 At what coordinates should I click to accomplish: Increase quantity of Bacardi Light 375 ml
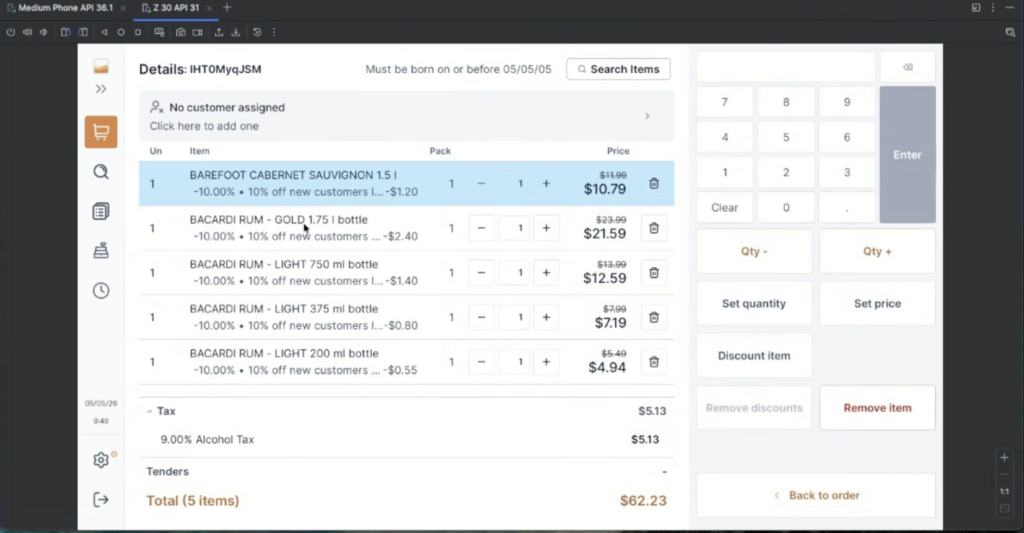pyautogui.click(x=546, y=317)
